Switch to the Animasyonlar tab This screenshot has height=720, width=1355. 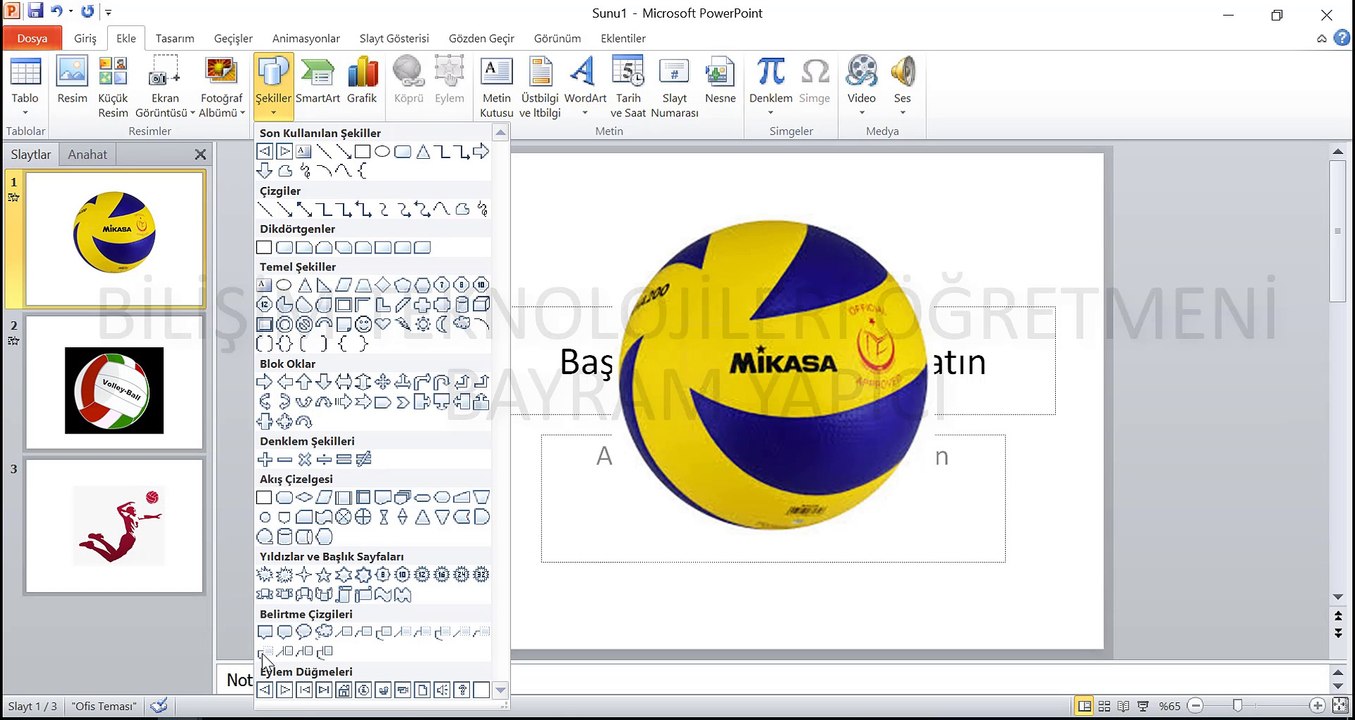pyautogui.click(x=306, y=38)
